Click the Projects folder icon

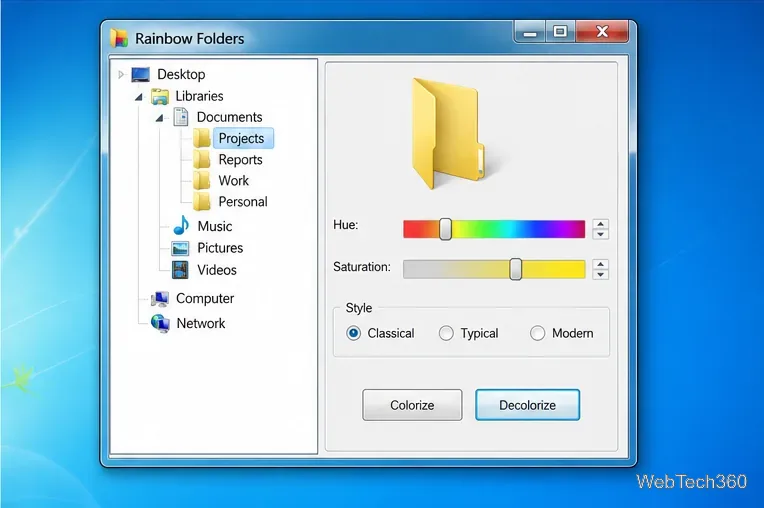pyautogui.click(x=202, y=138)
